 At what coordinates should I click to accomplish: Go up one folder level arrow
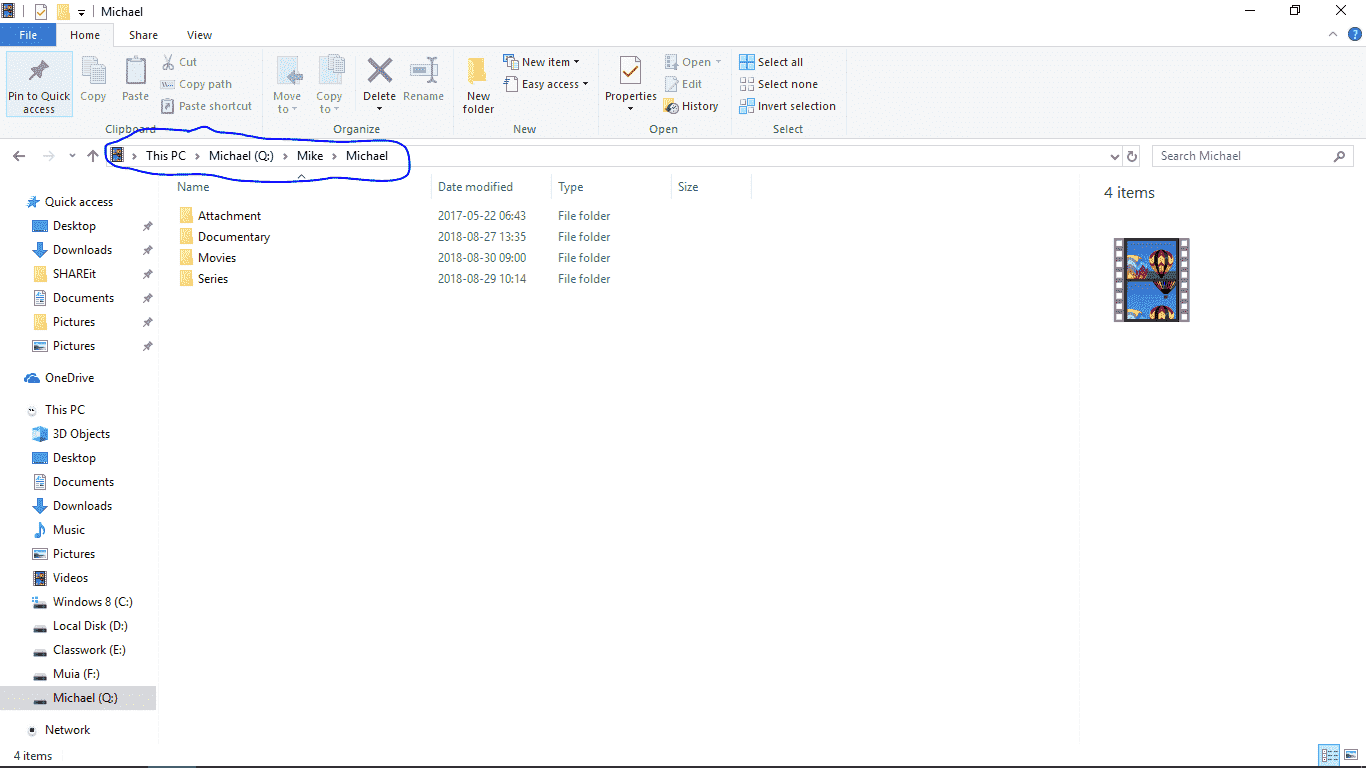93,156
